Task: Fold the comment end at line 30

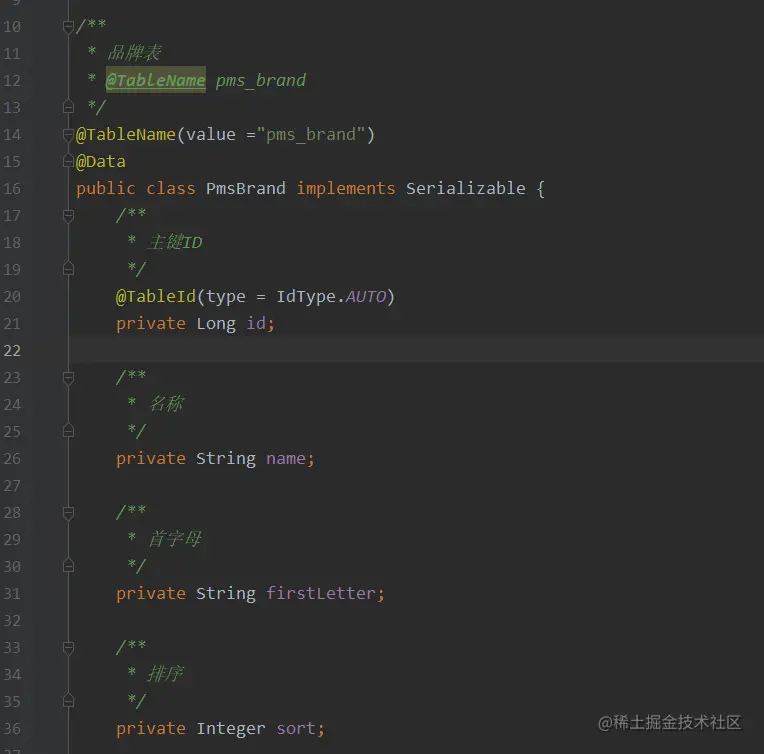Action: coord(68,565)
